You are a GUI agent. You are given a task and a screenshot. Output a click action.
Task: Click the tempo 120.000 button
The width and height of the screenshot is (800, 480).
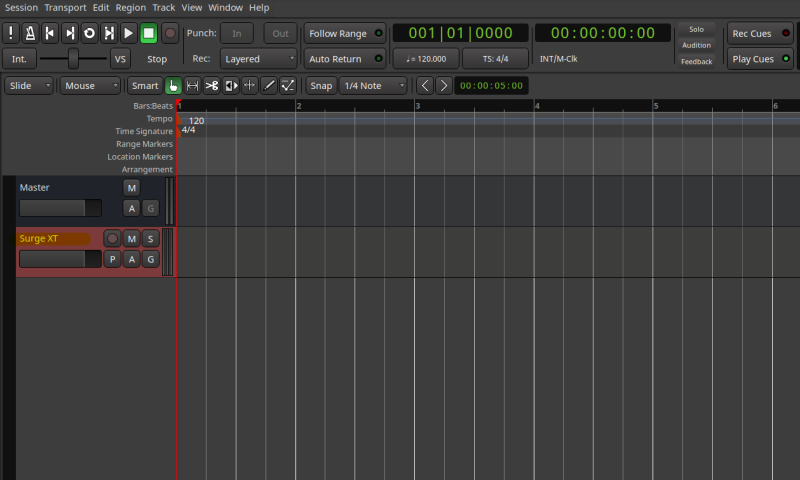[x=426, y=59]
